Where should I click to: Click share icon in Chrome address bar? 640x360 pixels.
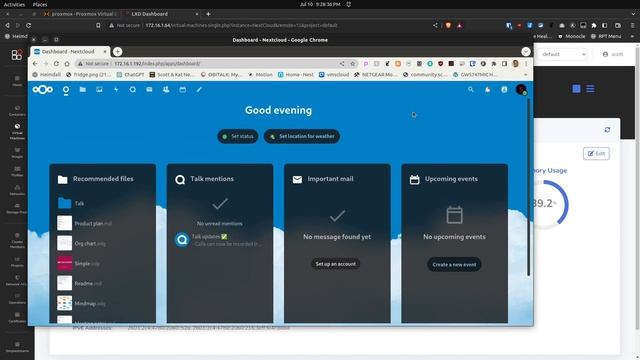coord(342,64)
